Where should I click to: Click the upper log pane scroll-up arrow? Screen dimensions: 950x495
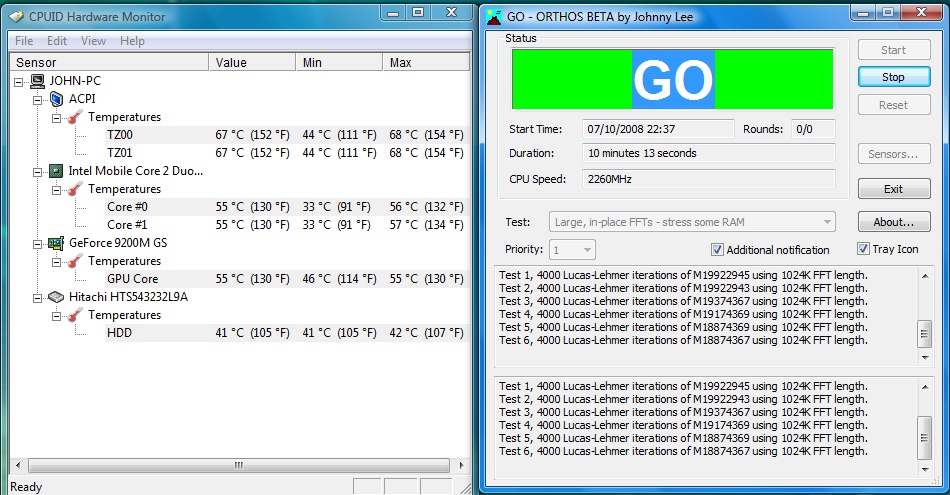[x=925, y=276]
